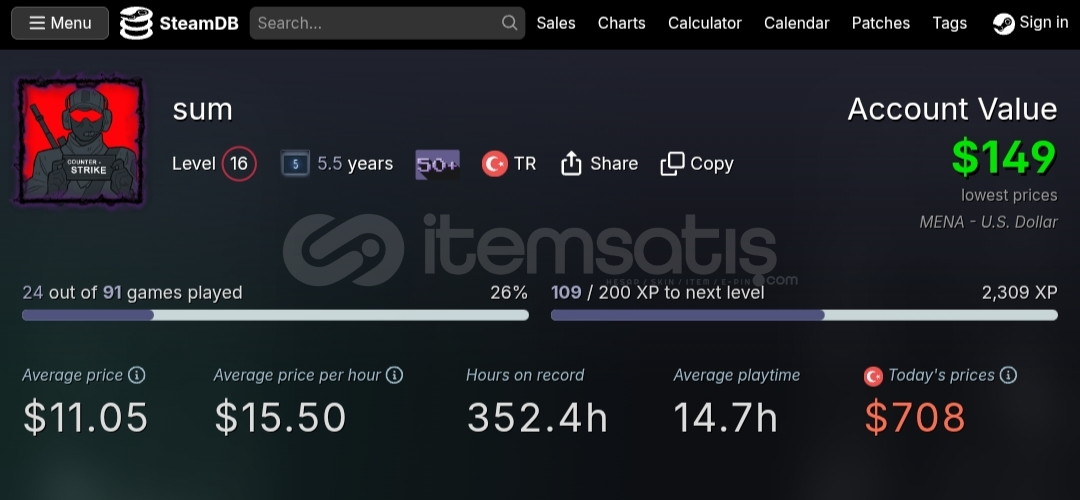Open the Calculator nav link
This screenshot has width=1080, height=500.
[x=705, y=23]
